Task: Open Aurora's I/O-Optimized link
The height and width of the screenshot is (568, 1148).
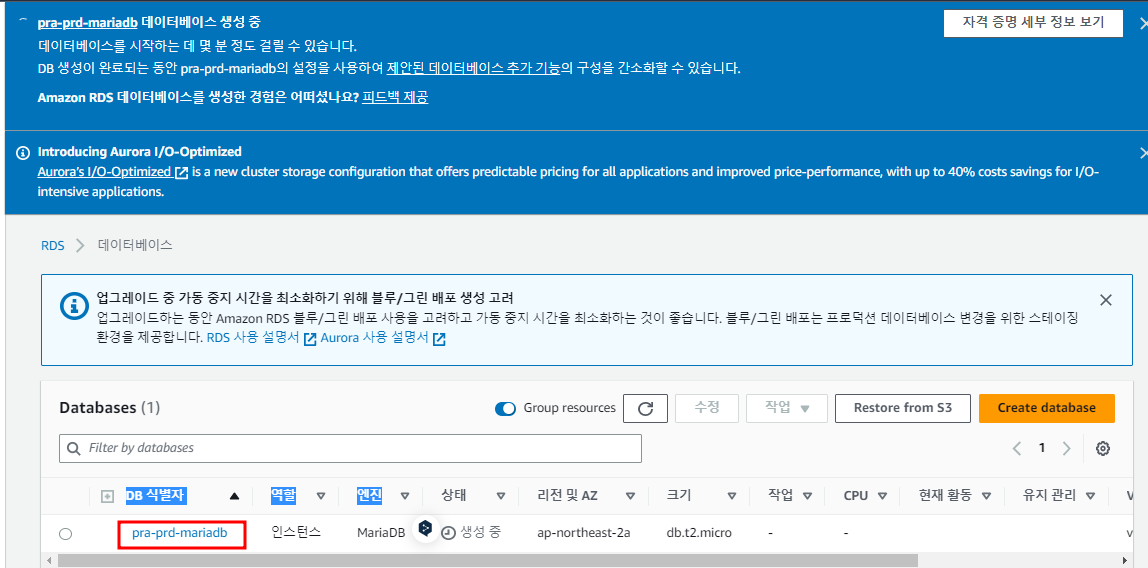Action: tap(105, 173)
